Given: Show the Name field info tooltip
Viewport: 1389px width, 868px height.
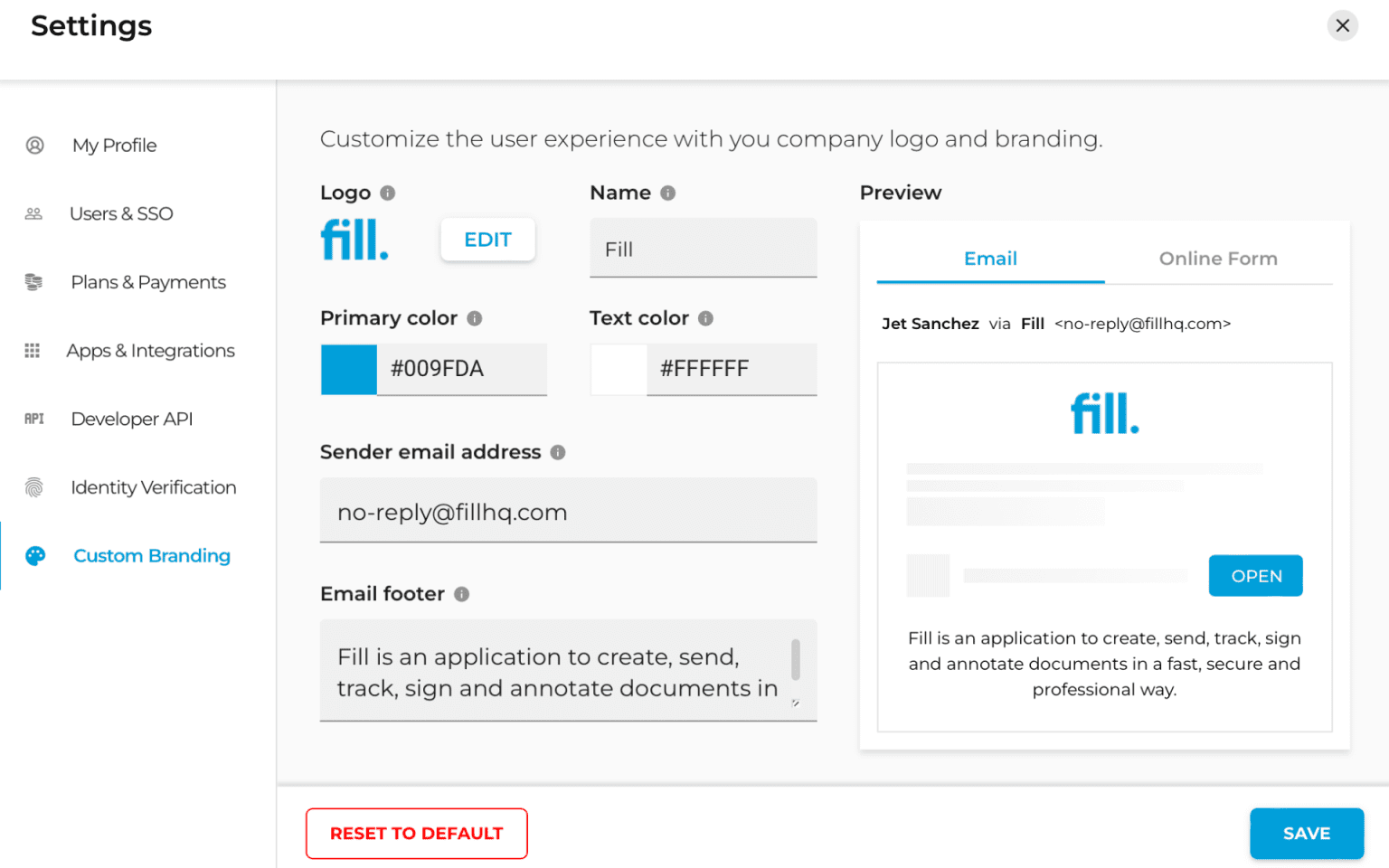Looking at the screenshot, I should point(667,192).
